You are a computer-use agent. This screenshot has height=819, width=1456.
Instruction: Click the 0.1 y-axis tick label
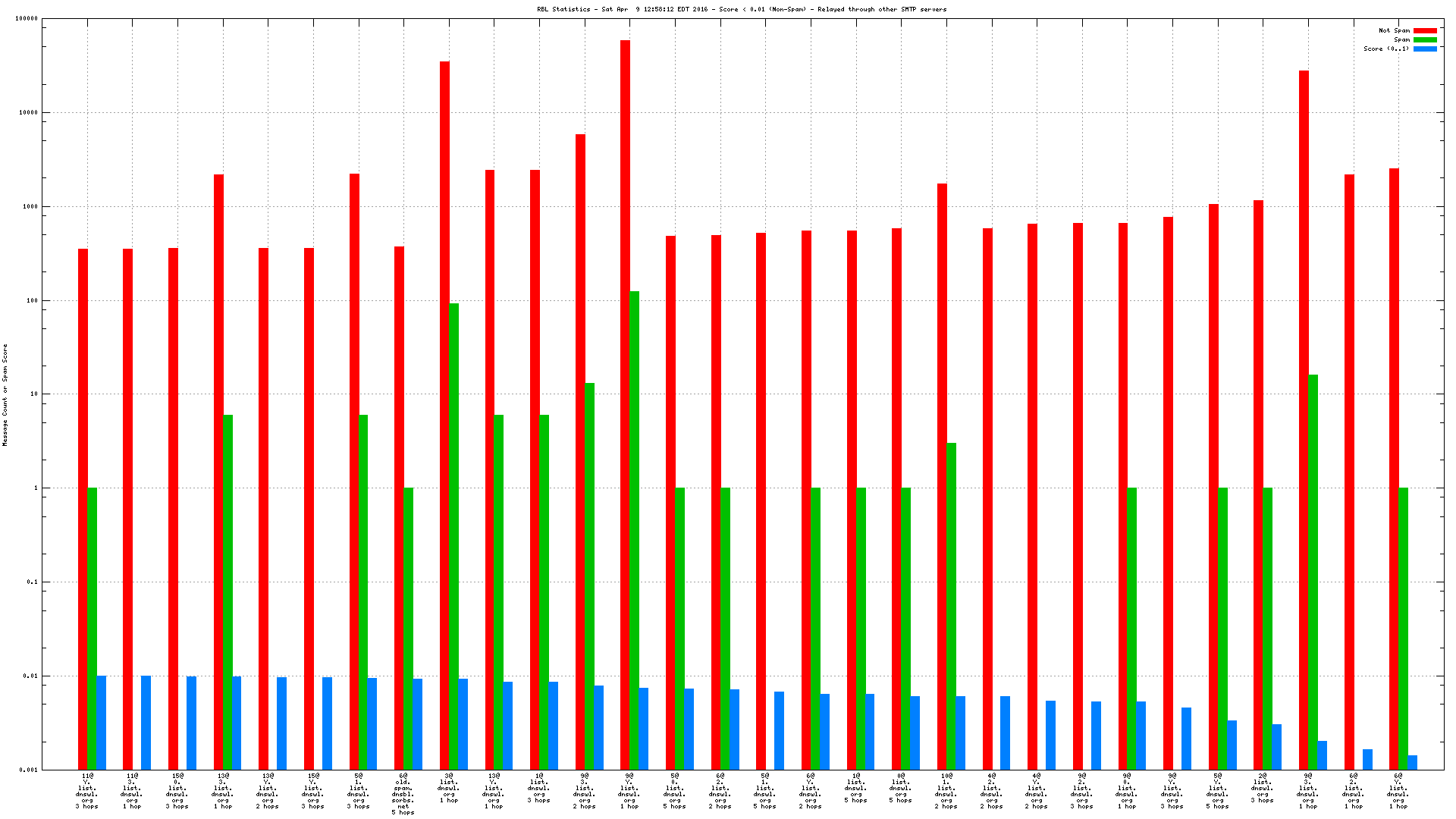(32, 582)
